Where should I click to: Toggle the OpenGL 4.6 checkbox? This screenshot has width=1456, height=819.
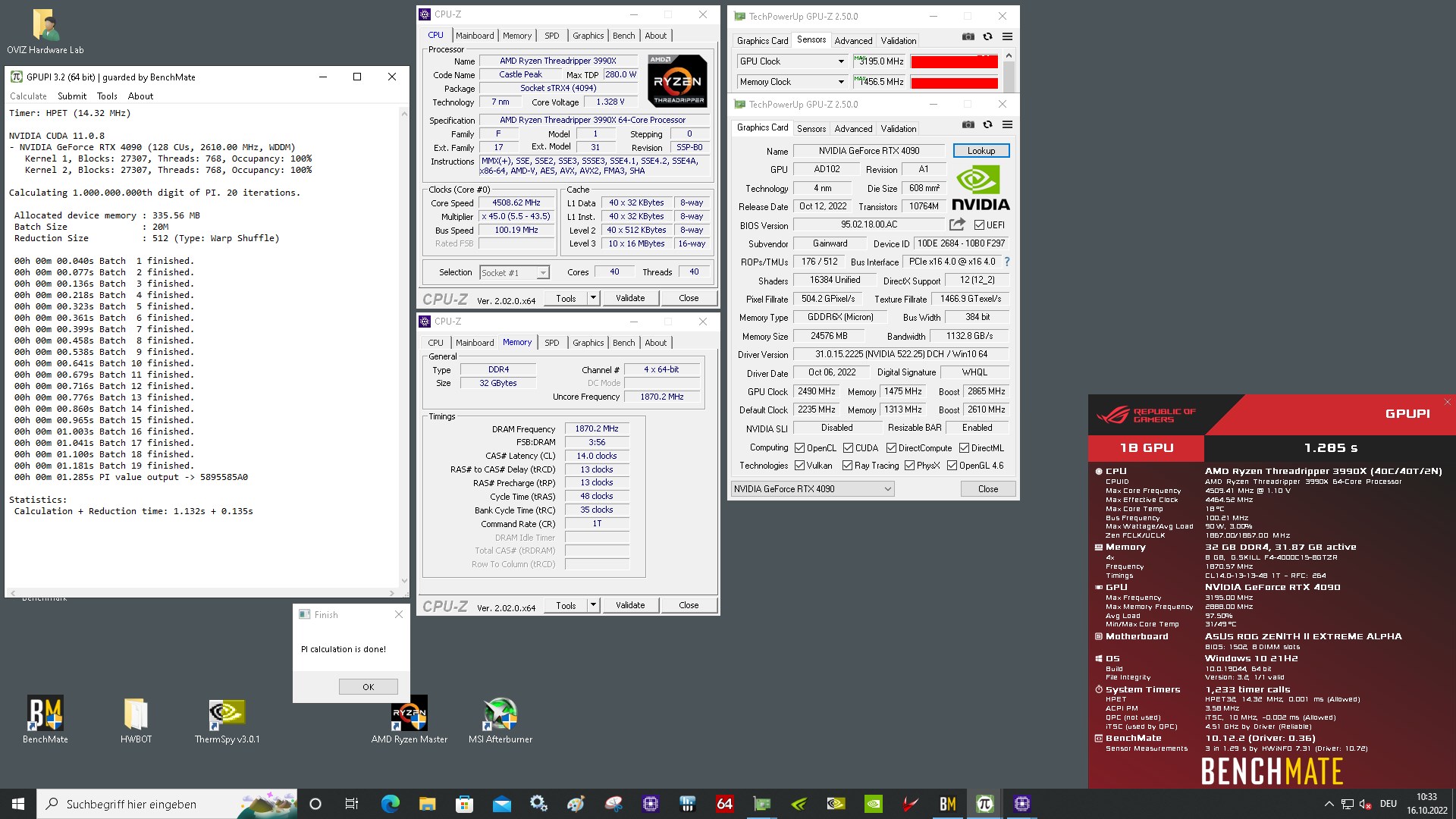pos(952,466)
